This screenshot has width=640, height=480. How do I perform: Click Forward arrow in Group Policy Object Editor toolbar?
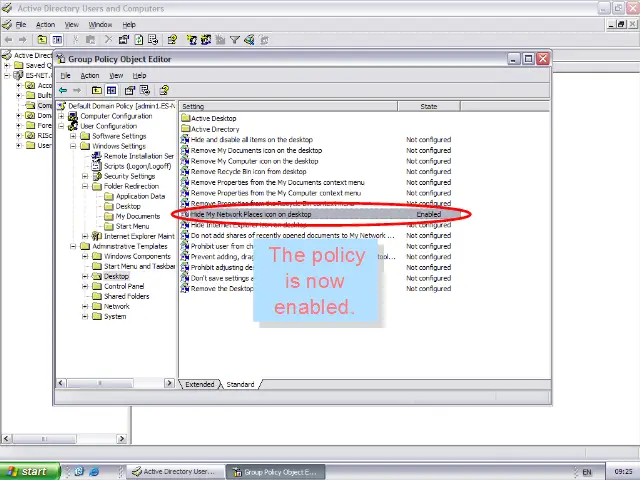[x=77, y=90]
